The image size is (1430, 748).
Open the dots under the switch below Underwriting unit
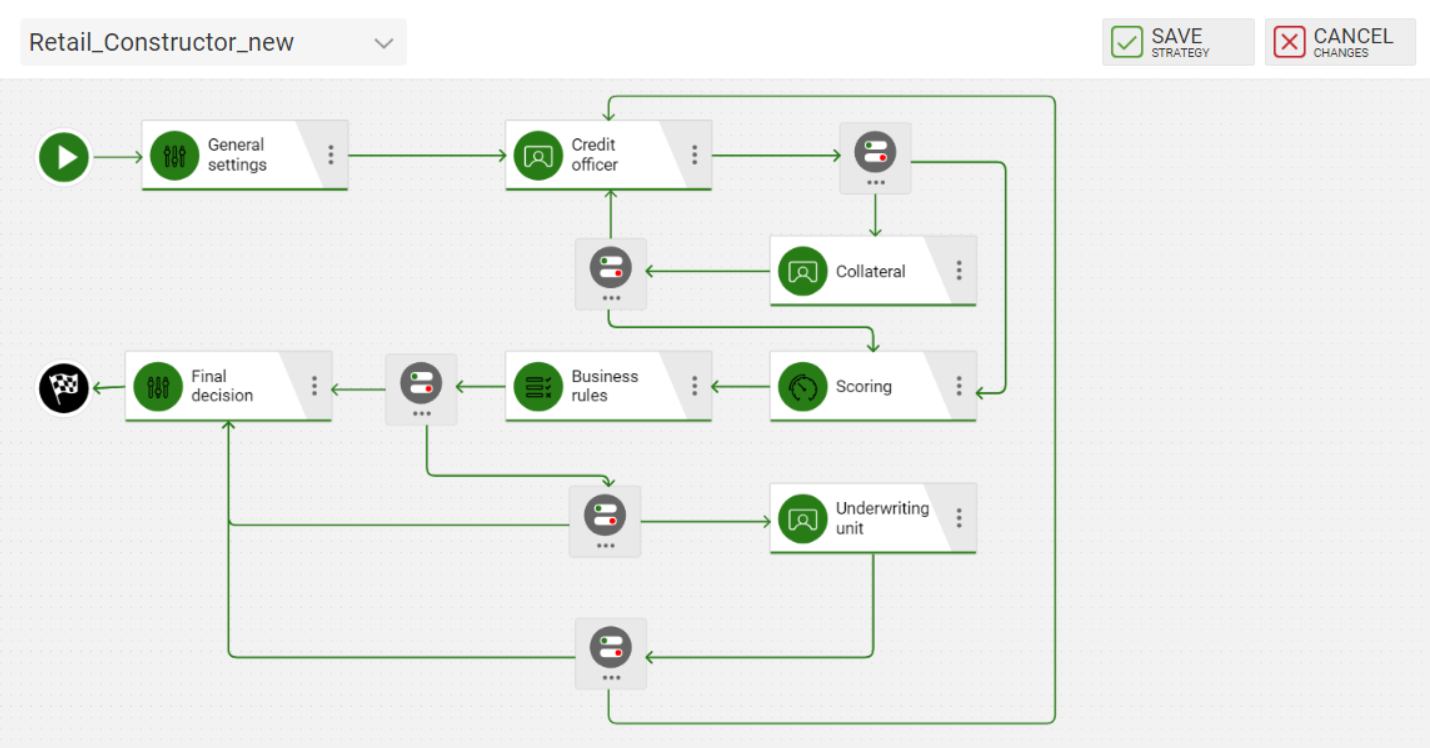(x=611, y=678)
